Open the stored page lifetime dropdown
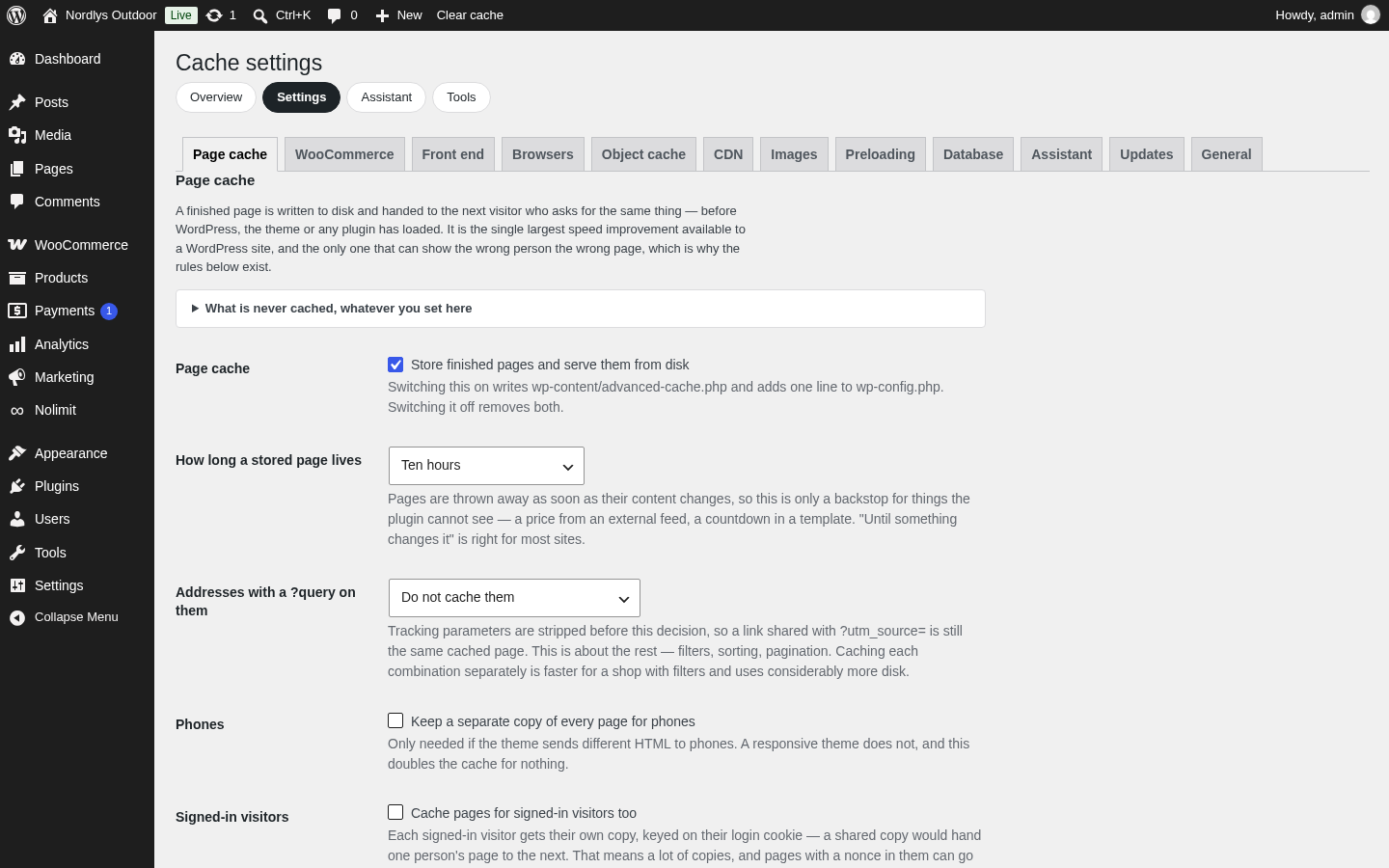The image size is (1389, 868). point(486,466)
